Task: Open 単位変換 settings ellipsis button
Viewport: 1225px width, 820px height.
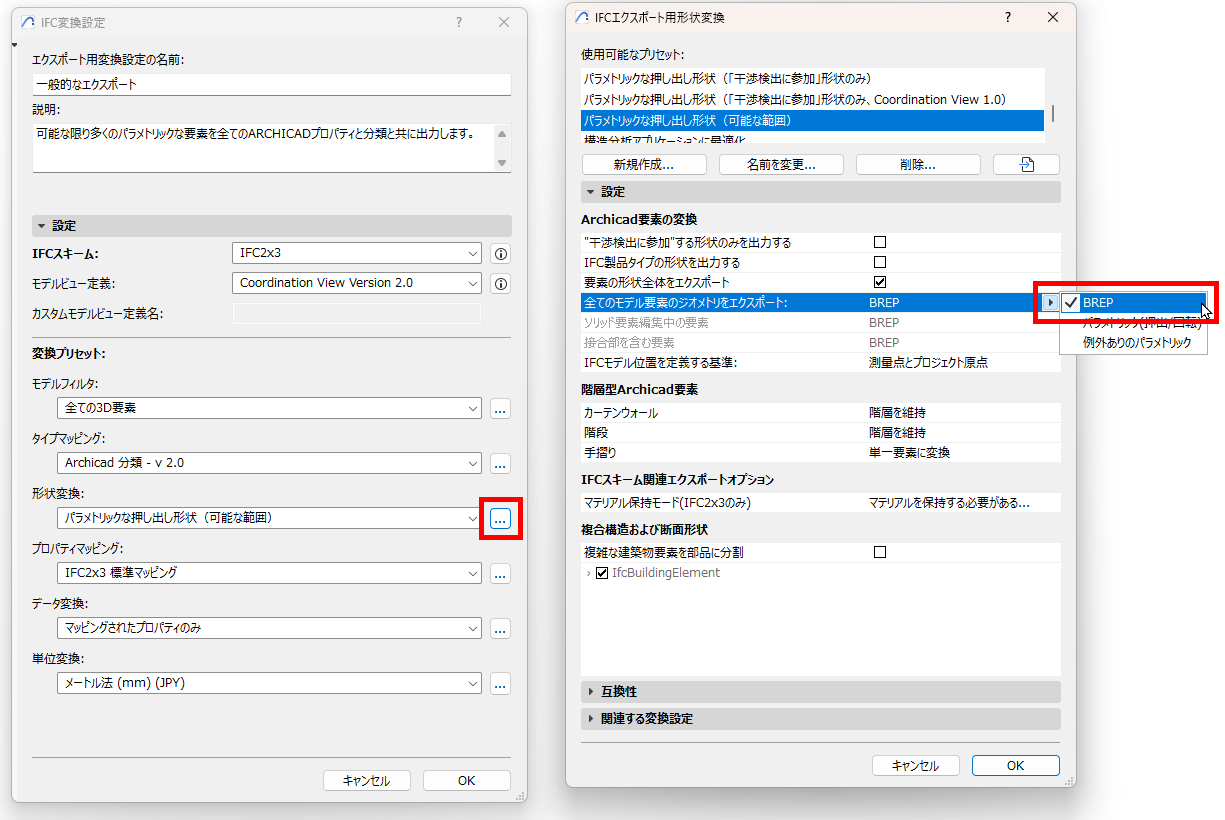Action: pos(501,683)
